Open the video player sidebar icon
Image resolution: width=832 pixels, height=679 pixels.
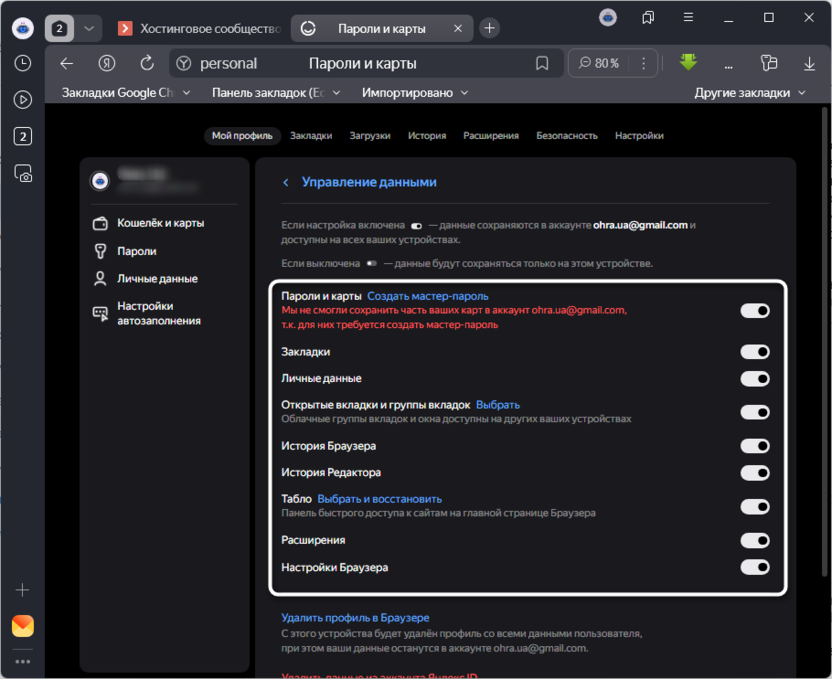[22, 100]
